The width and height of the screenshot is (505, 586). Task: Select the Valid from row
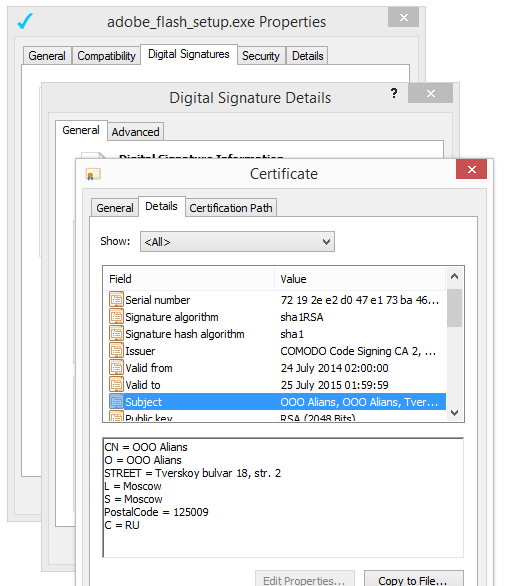275,368
